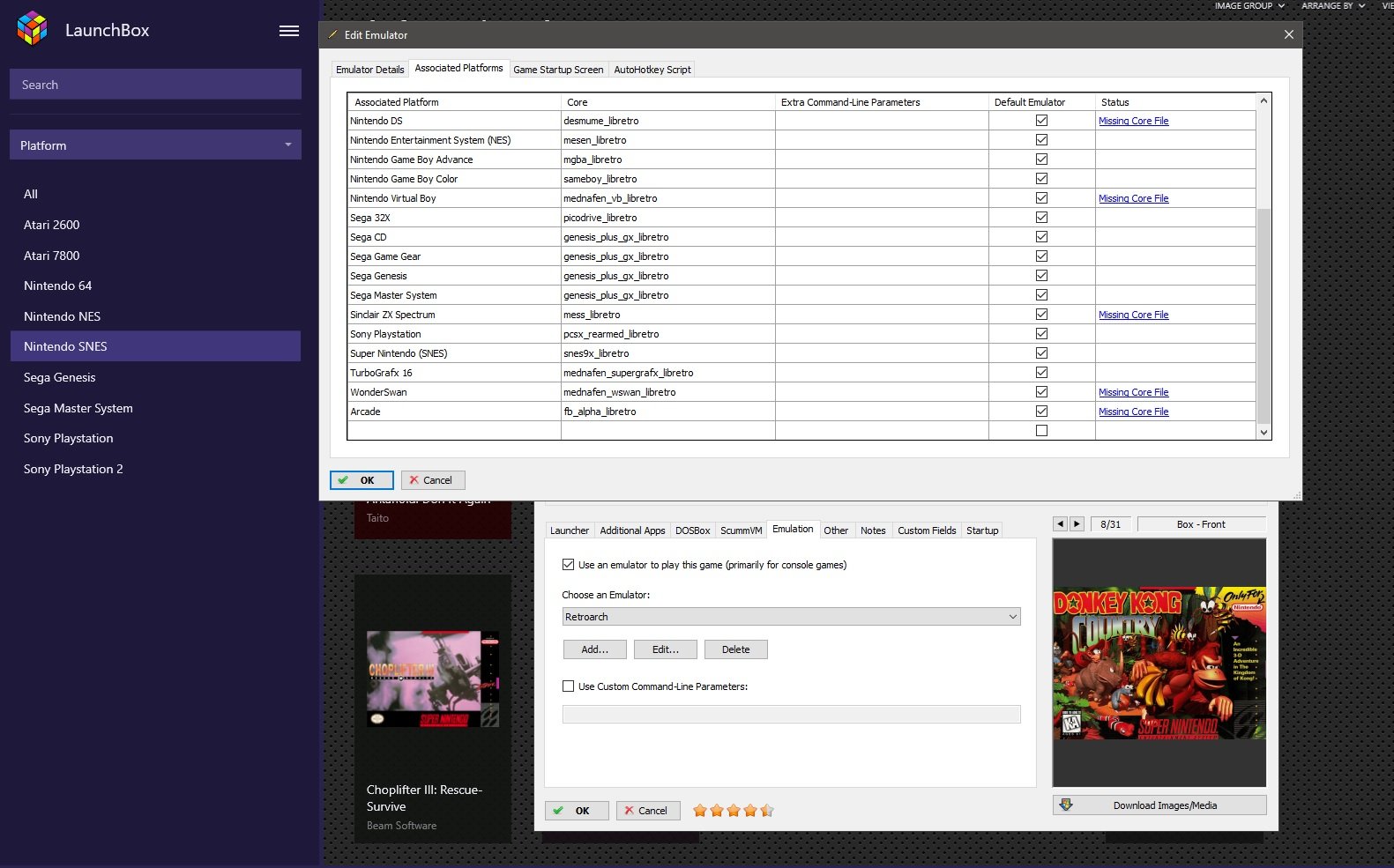Switch to Associated Platforms tab
This screenshot has height=868, width=1394.
click(x=458, y=68)
